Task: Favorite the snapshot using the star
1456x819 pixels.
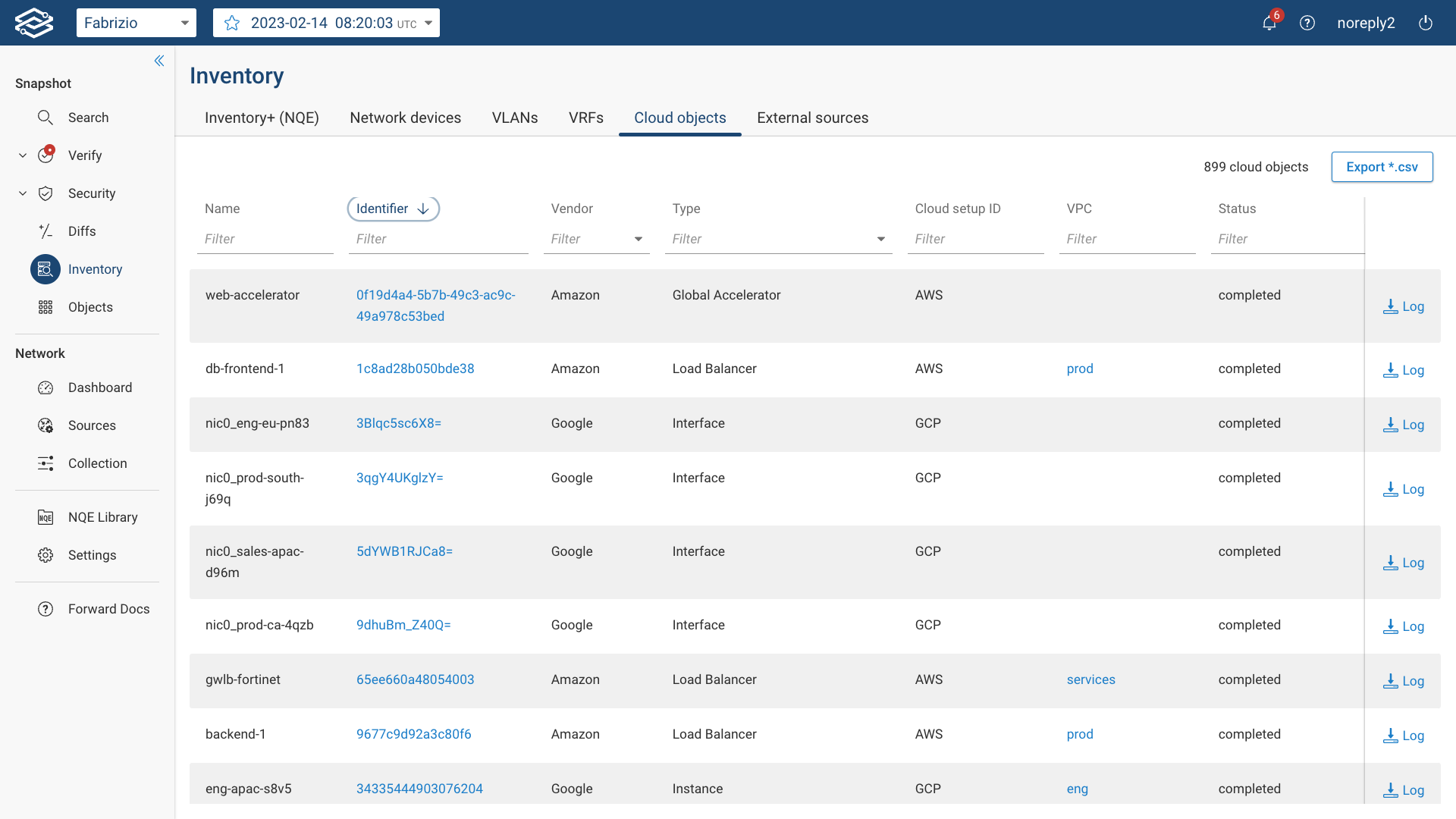Action: pyautogui.click(x=231, y=23)
